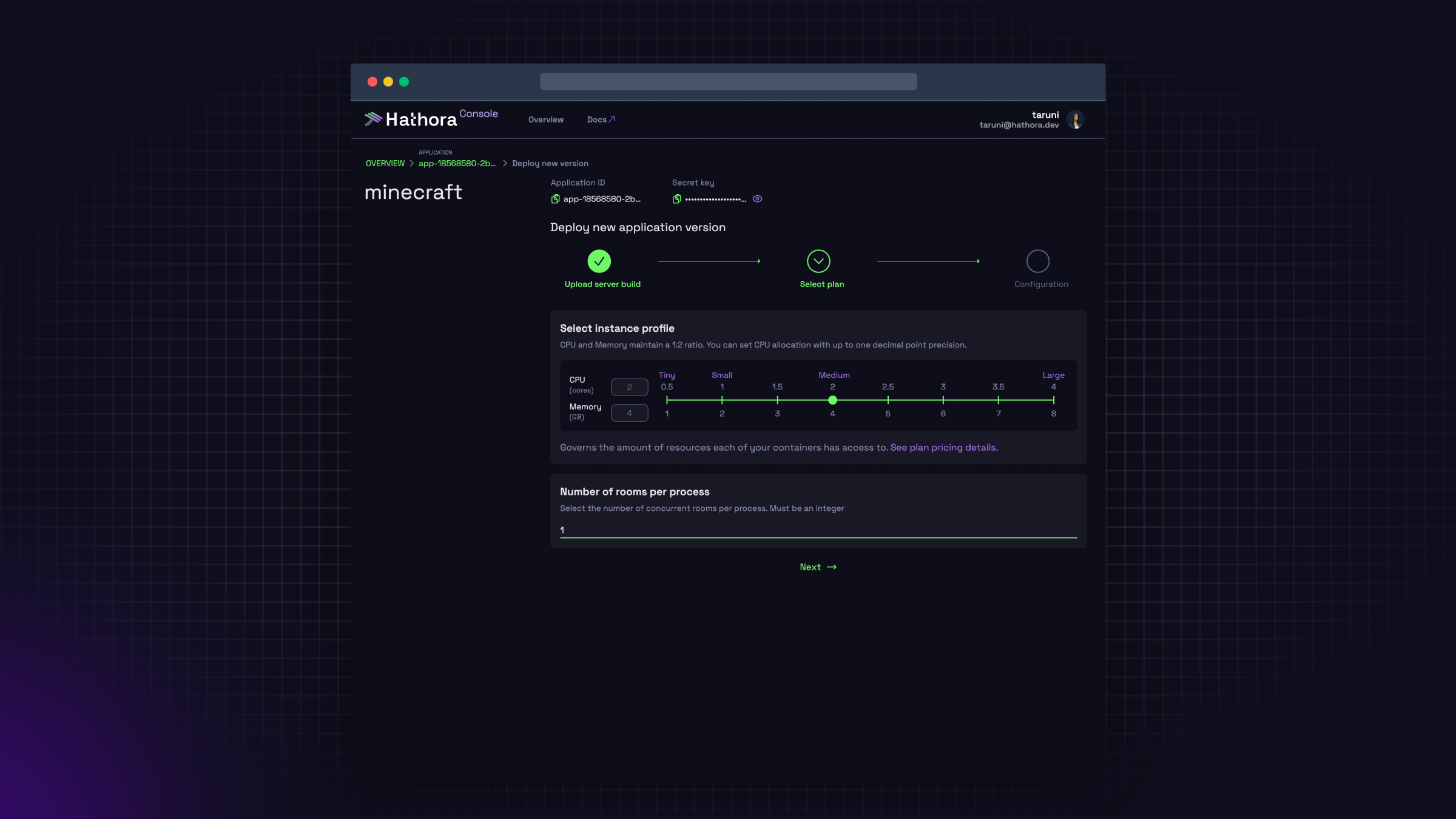The image size is (1456, 819).
Task: Select the 3.5 CPU slider tick
Action: pyautogui.click(x=999, y=400)
